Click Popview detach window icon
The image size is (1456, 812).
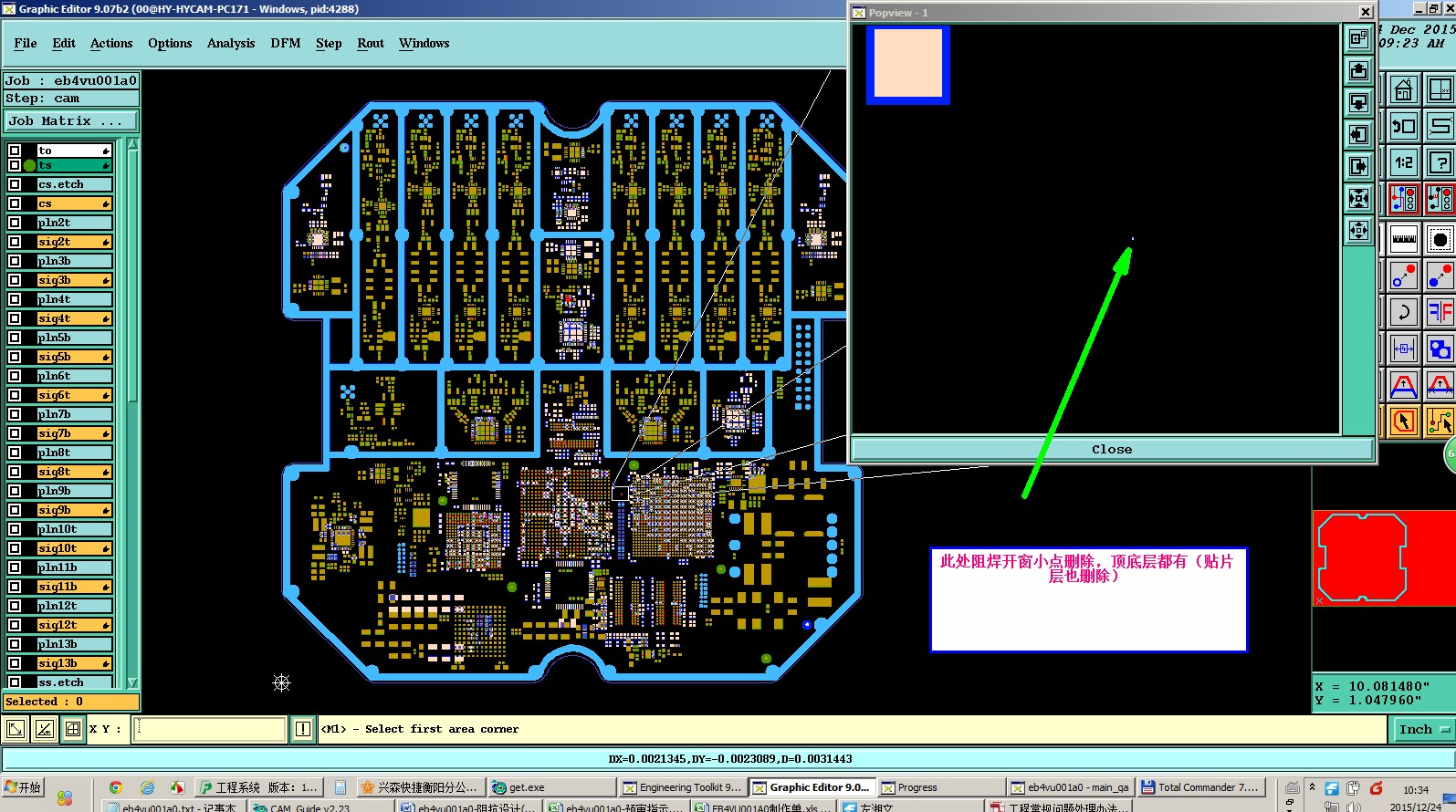pos(1358,38)
